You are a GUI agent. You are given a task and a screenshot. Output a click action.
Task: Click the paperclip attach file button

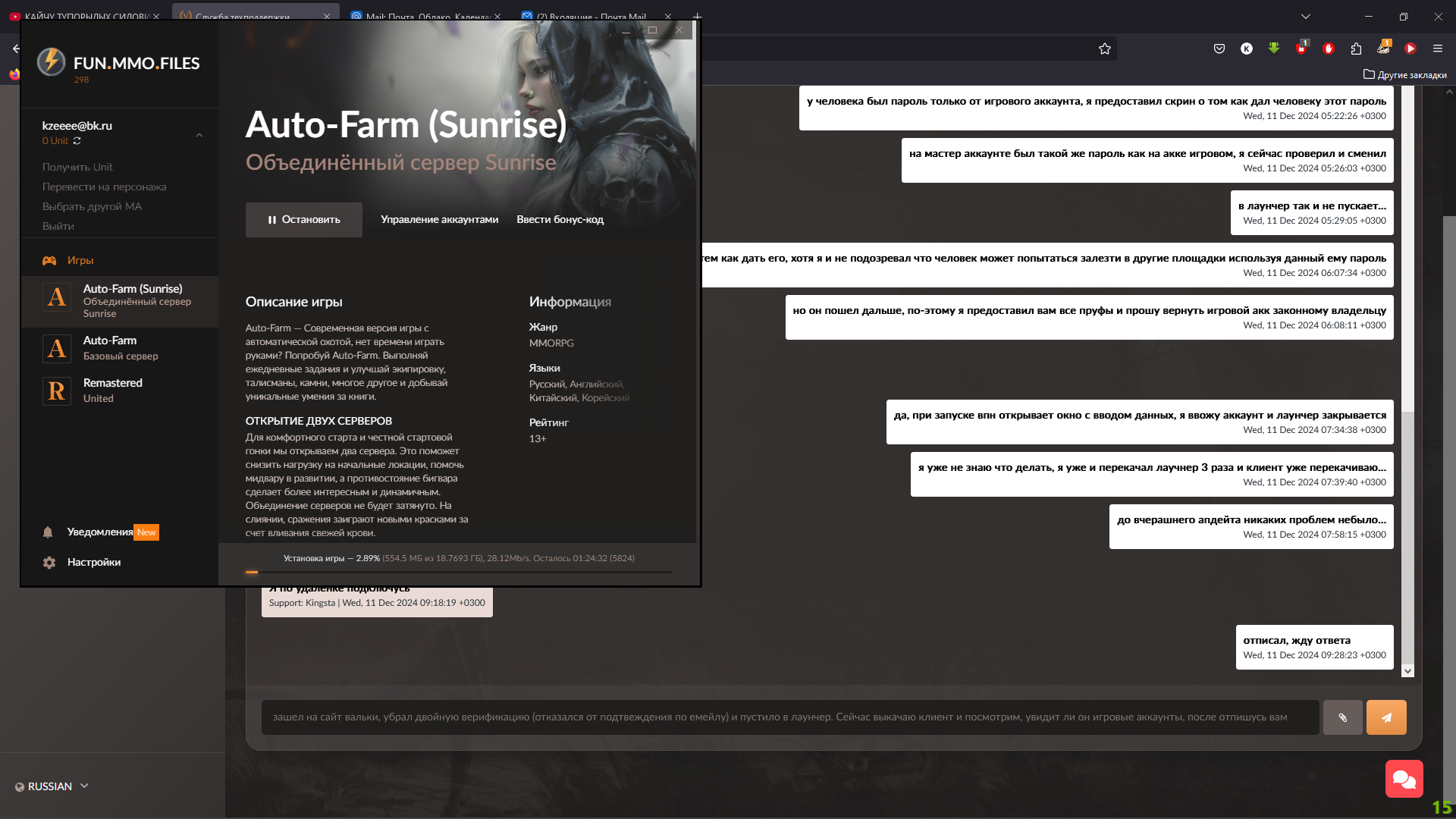tap(1342, 717)
